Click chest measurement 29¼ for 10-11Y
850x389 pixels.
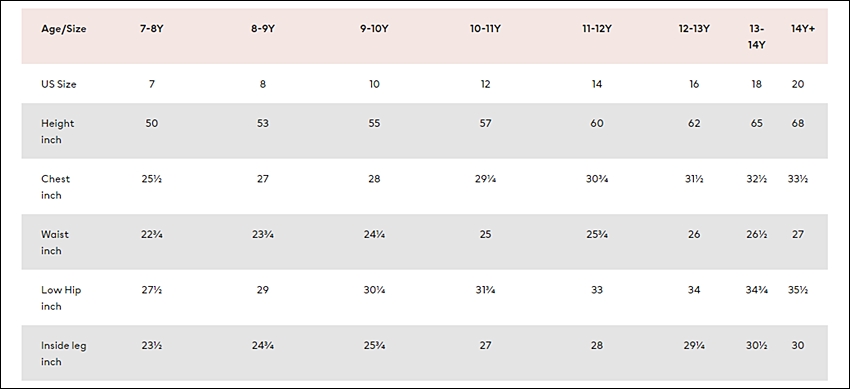pyautogui.click(x=485, y=179)
